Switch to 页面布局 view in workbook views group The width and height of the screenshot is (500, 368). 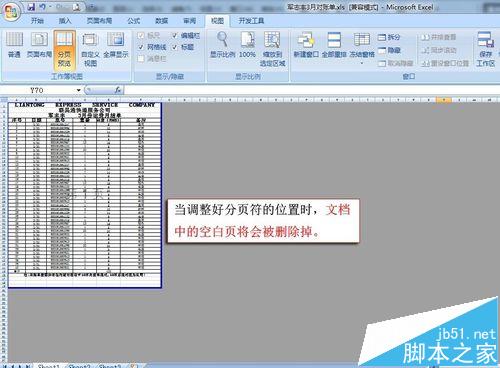tap(39, 45)
